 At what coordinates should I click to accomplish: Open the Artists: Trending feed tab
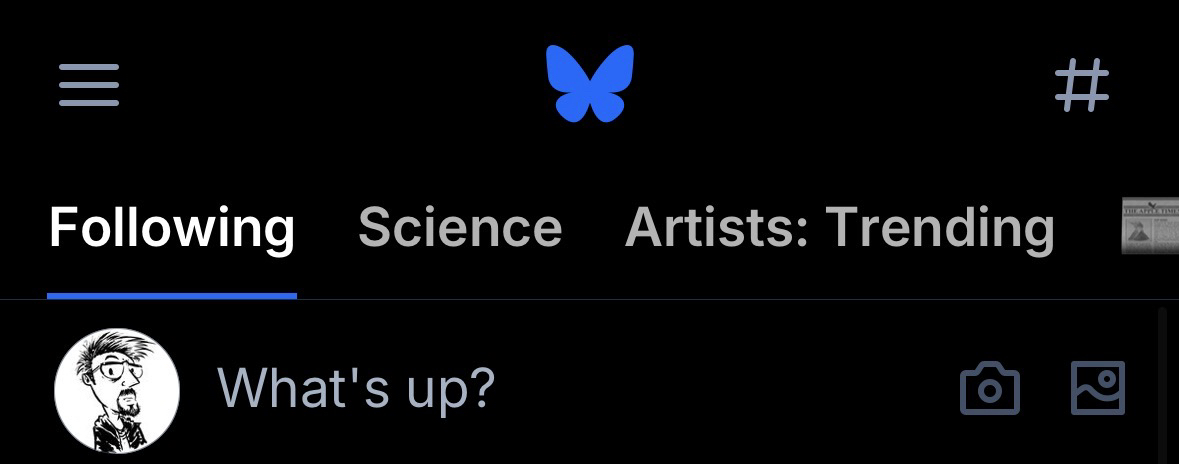[839, 228]
